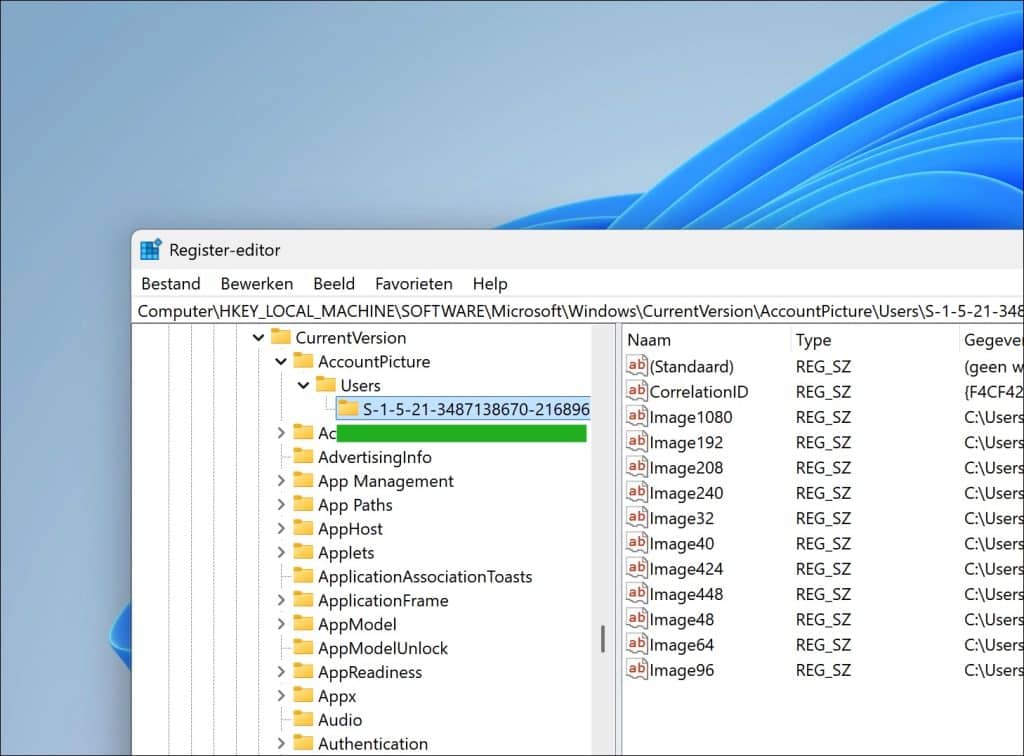Screen dimensions: 1024x756
Task: Expand the App Paths tree node
Action: tap(281, 505)
